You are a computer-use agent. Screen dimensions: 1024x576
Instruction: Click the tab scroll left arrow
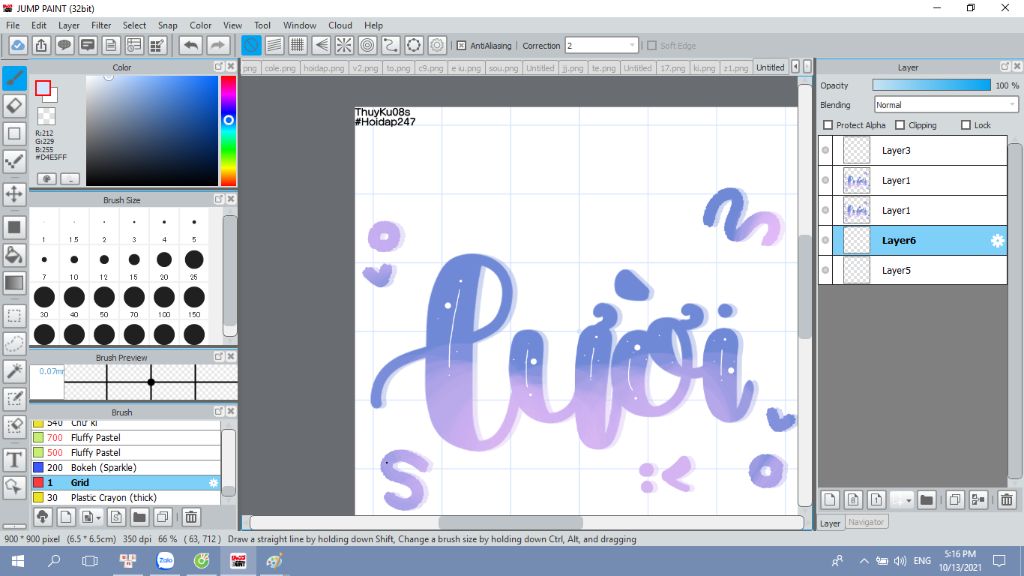point(795,67)
